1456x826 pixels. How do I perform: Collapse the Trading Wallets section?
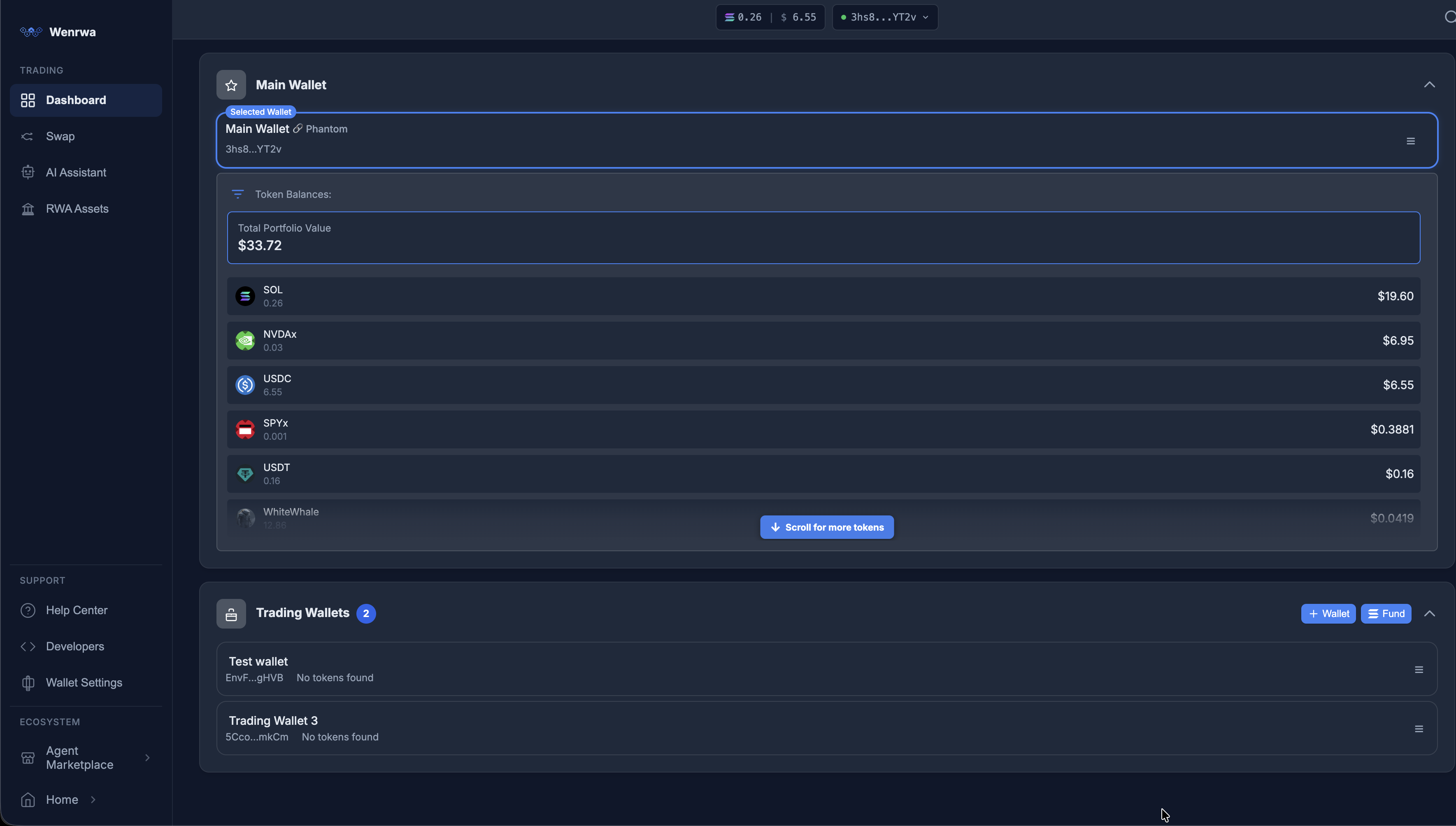1429,614
